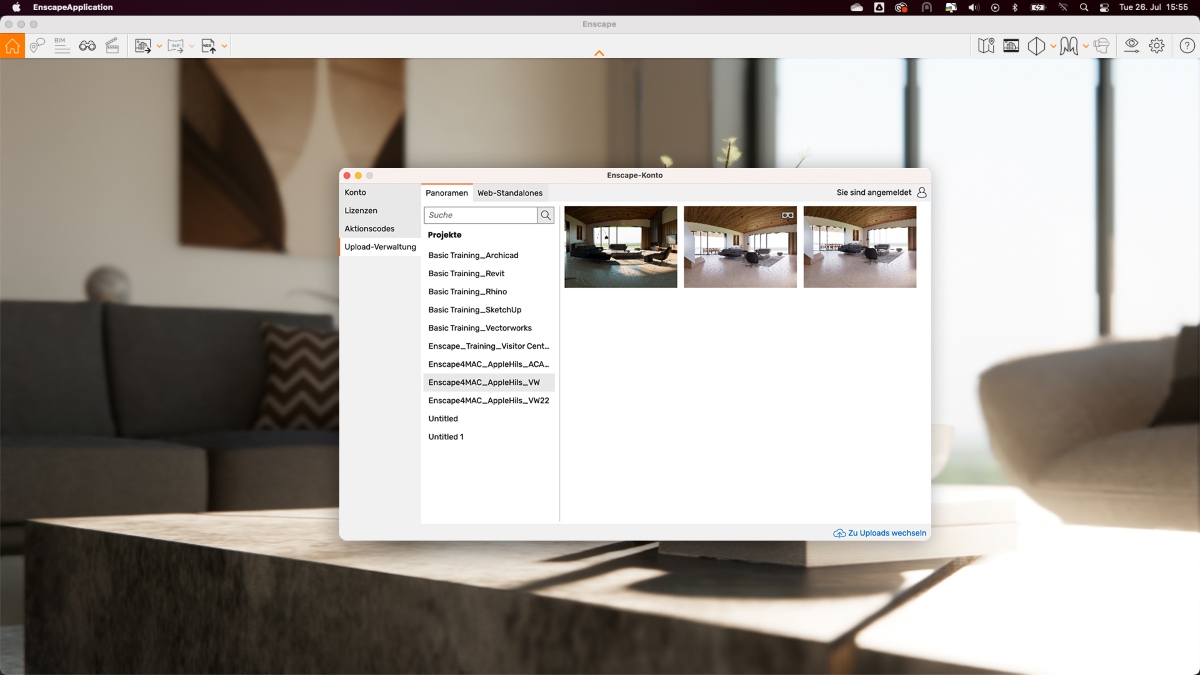Select the project named Untitled
1200x675 pixels.
coord(489,419)
